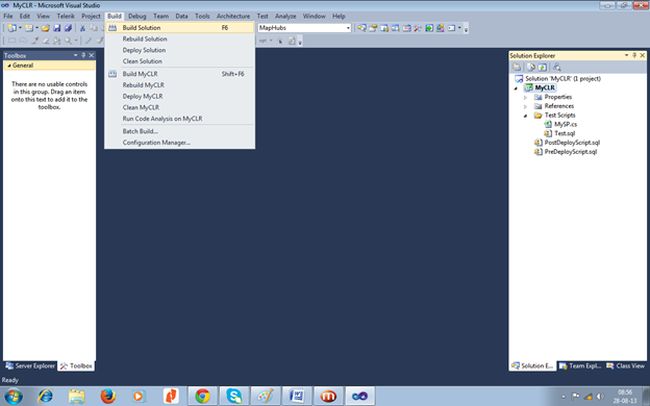Open the Debug menu

pos(137,16)
